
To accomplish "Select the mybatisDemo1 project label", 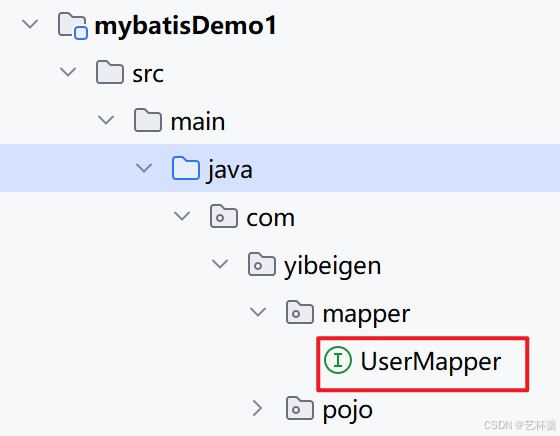I will (x=185, y=26).
